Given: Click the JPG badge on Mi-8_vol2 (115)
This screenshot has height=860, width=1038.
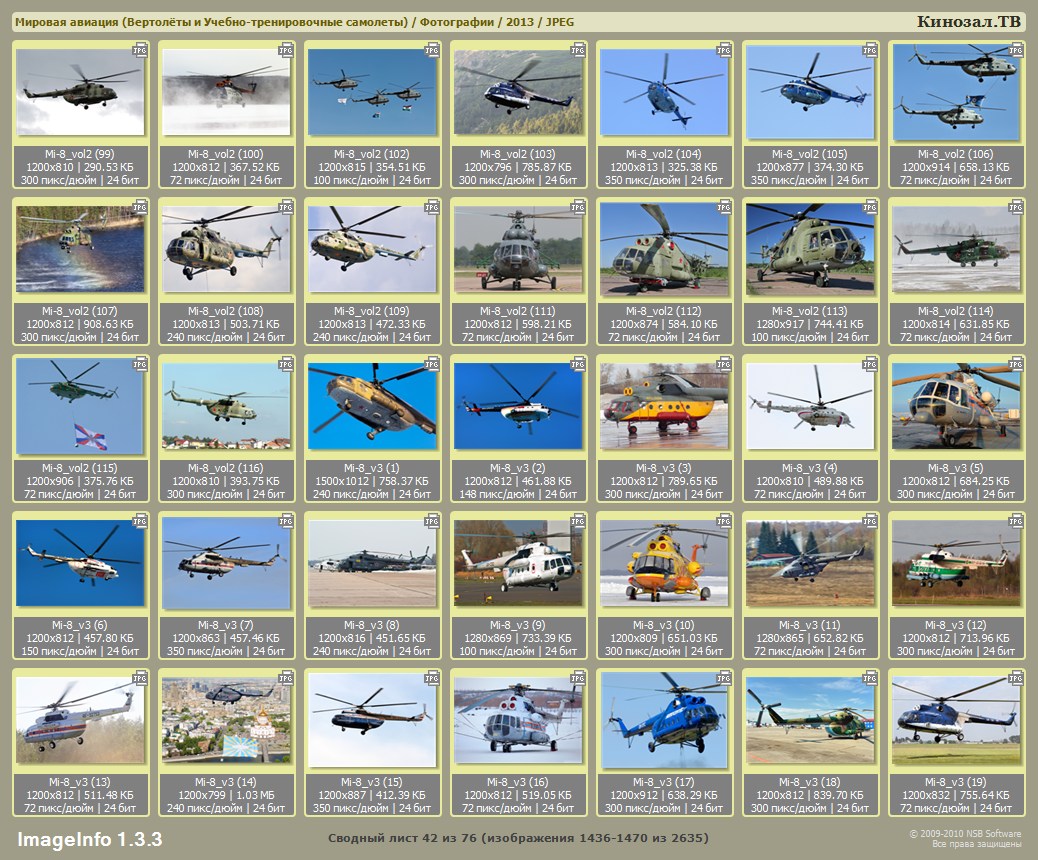Looking at the screenshot, I should [x=140, y=364].
